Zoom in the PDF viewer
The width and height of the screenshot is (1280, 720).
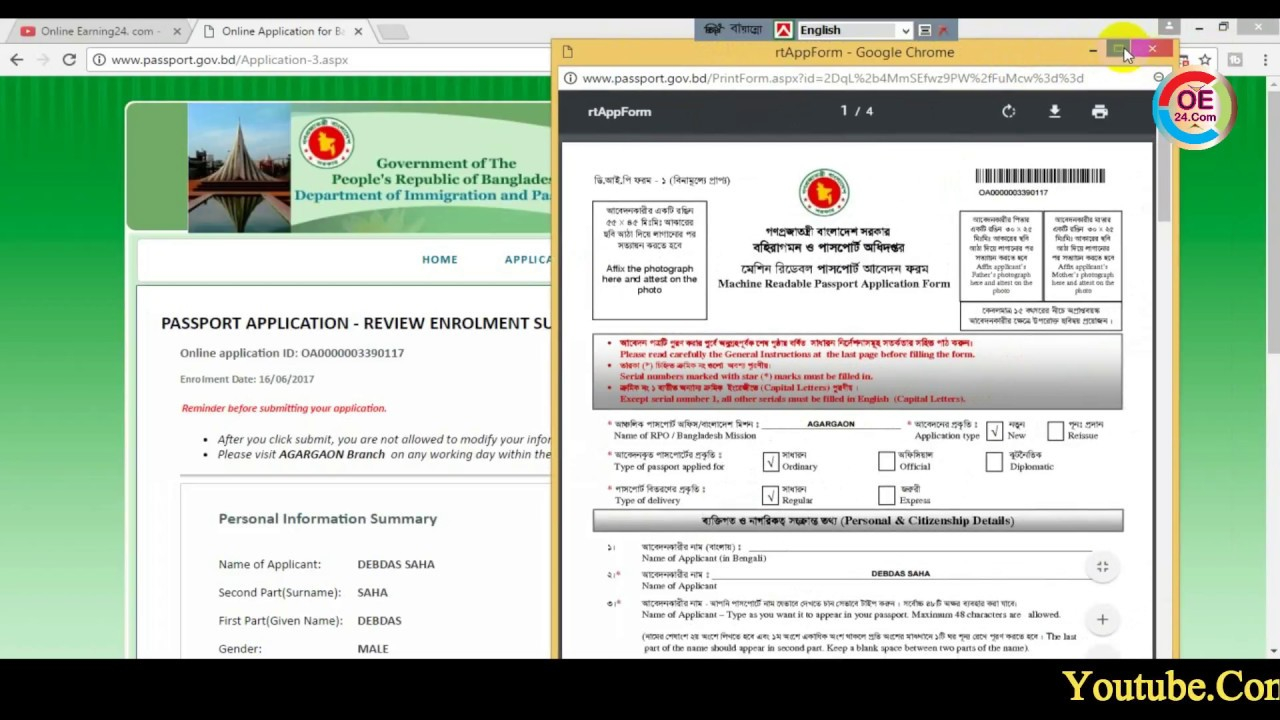click(x=1102, y=619)
